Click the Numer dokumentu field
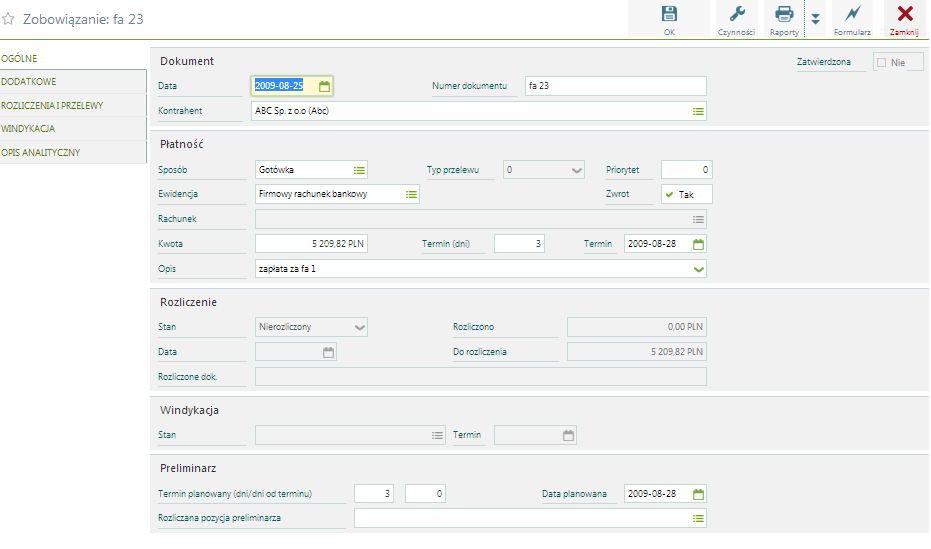The width and height of the screenshot is (931, 549). (x=616, y=86)
